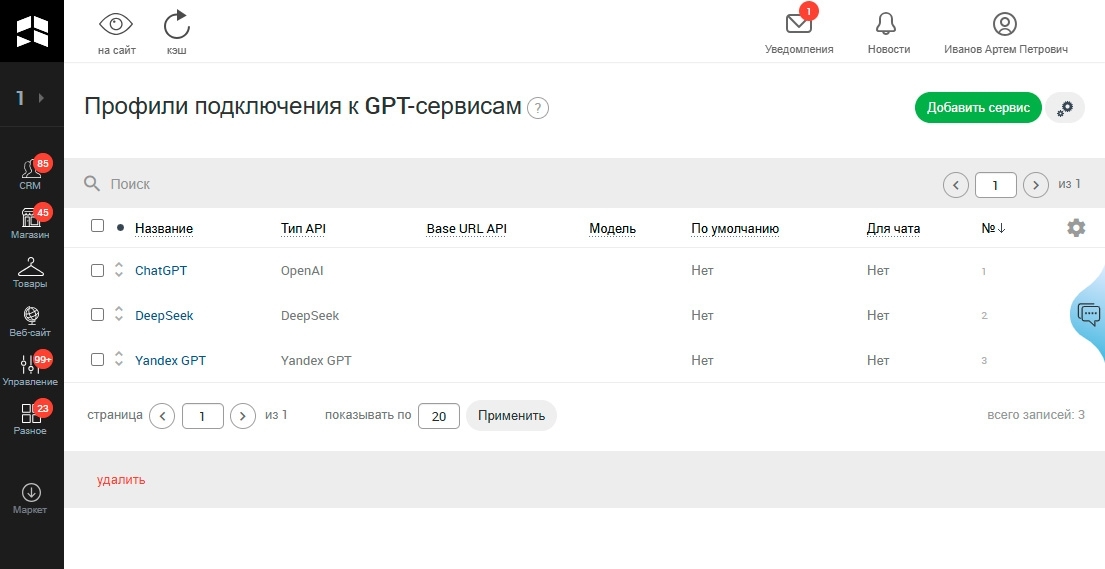Click the ChatGPT row's По умолчанию Нет

[702, 271]
